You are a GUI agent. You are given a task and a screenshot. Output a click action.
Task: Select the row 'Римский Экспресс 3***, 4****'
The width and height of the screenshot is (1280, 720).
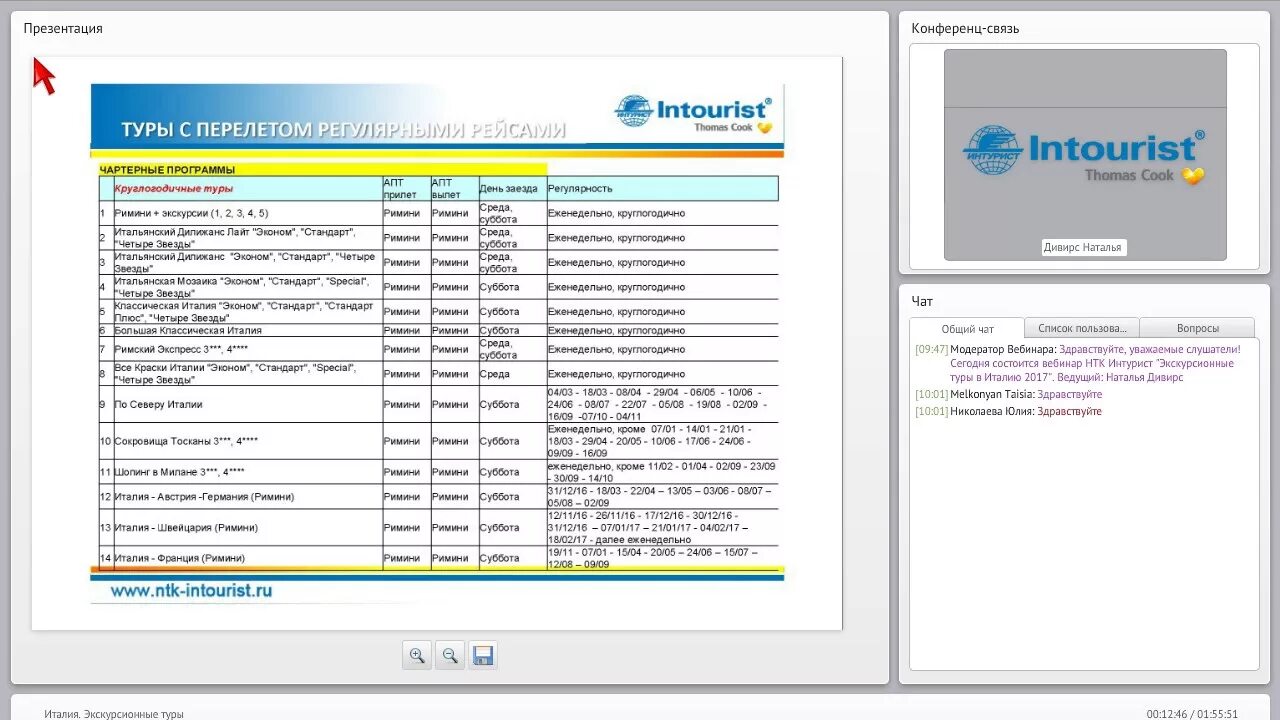click(438, 349)
